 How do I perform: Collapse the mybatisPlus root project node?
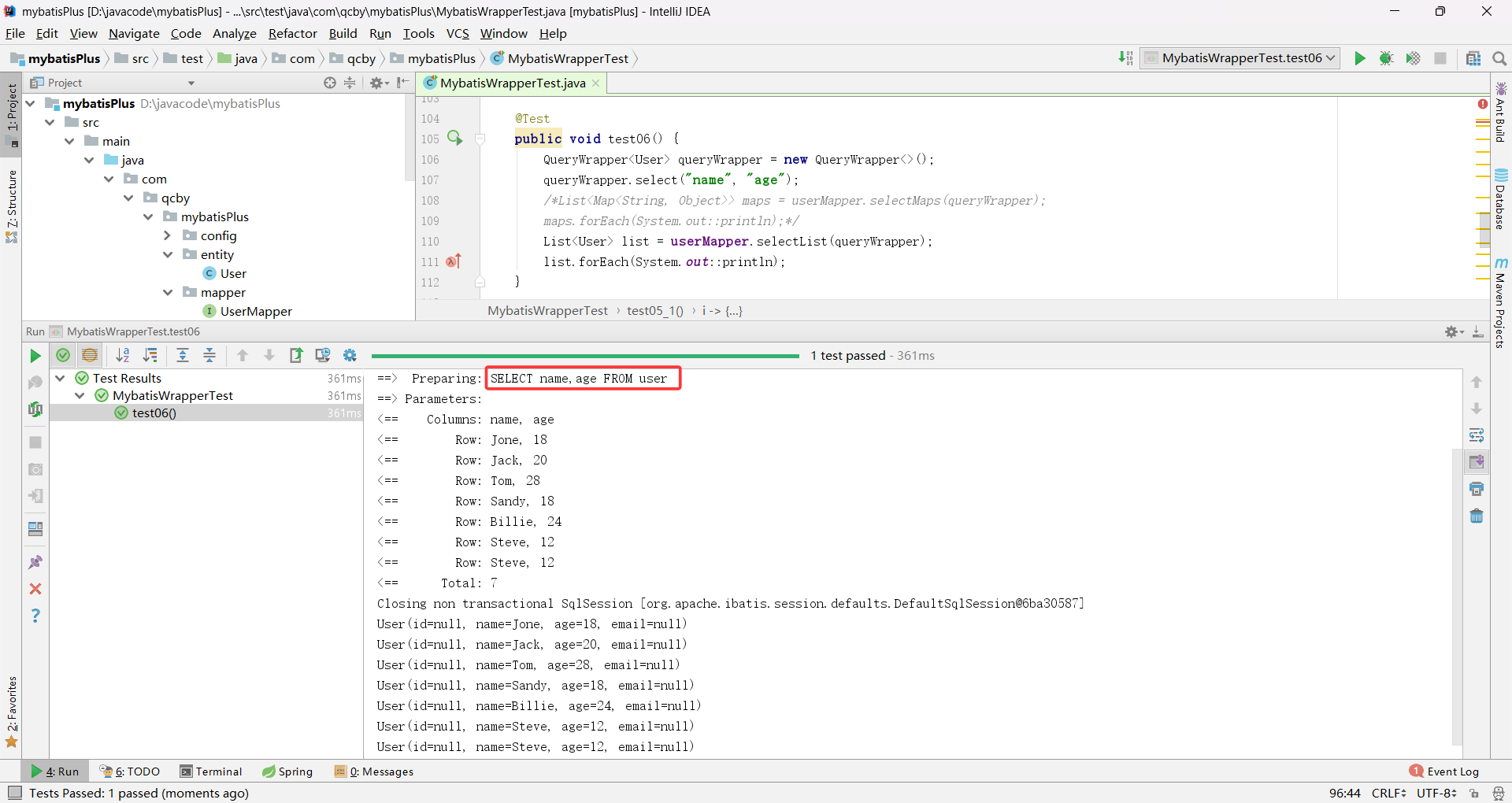(31, 103)
